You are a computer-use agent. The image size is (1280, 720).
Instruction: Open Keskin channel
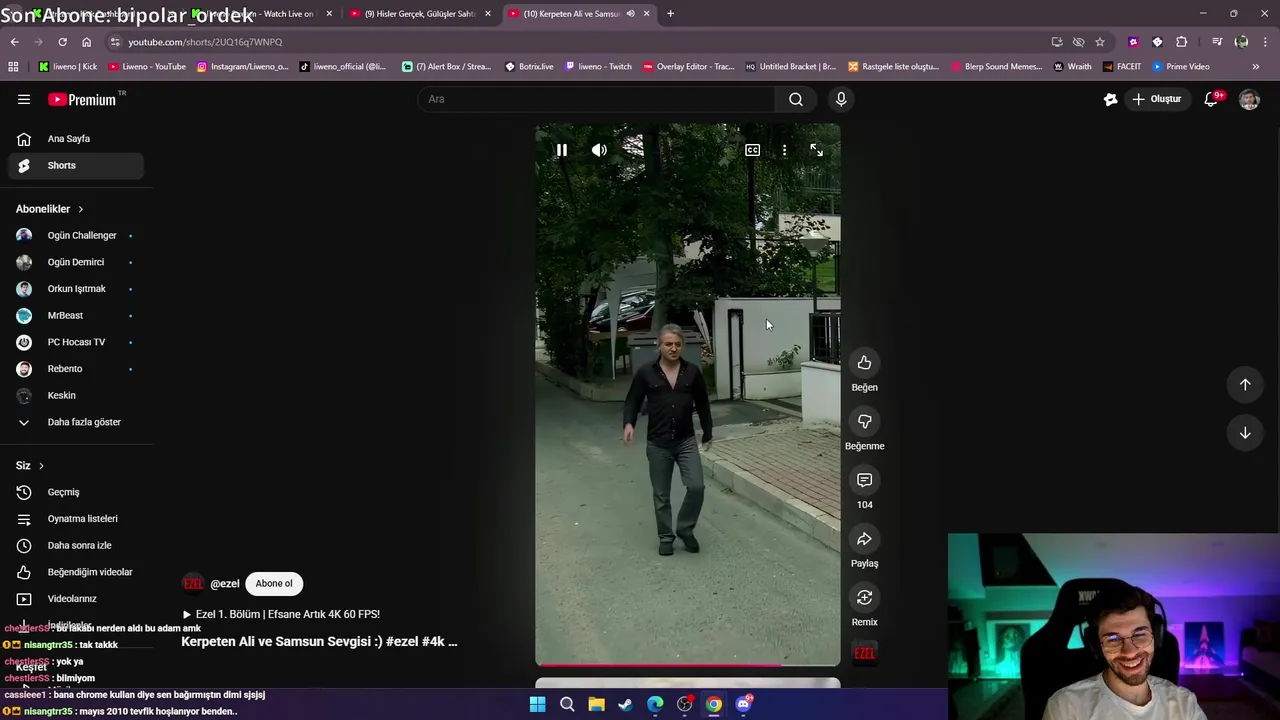(76, 396)
